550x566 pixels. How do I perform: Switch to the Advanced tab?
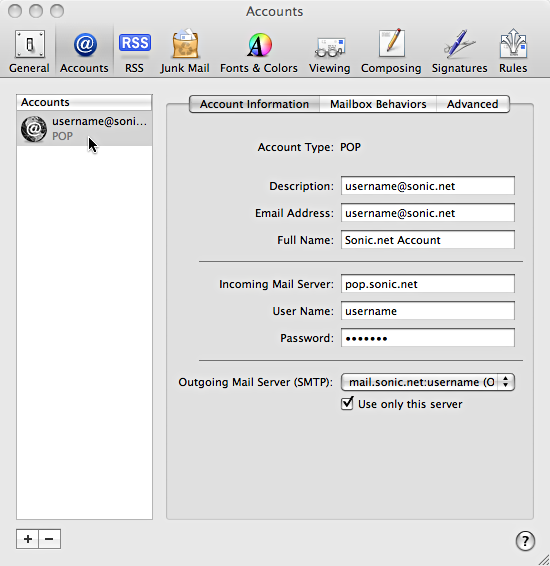click(x=473, y=104)
